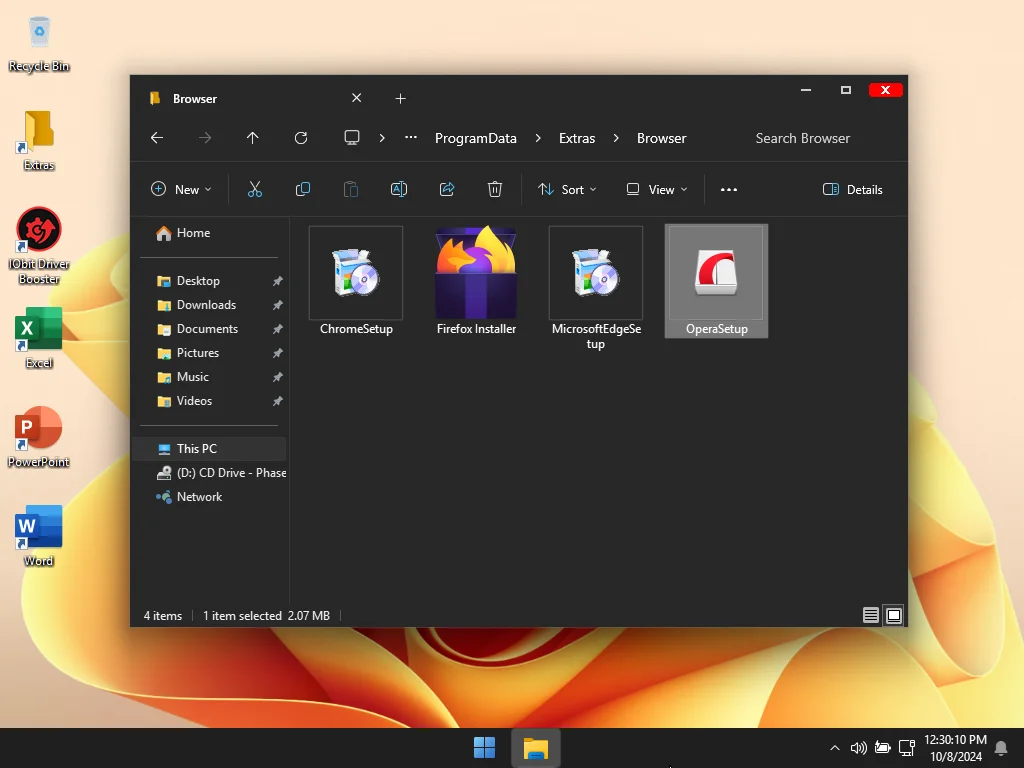Select the OperaSetup file
Viewport: 1024px width, 768px height.
coord(716,281)
